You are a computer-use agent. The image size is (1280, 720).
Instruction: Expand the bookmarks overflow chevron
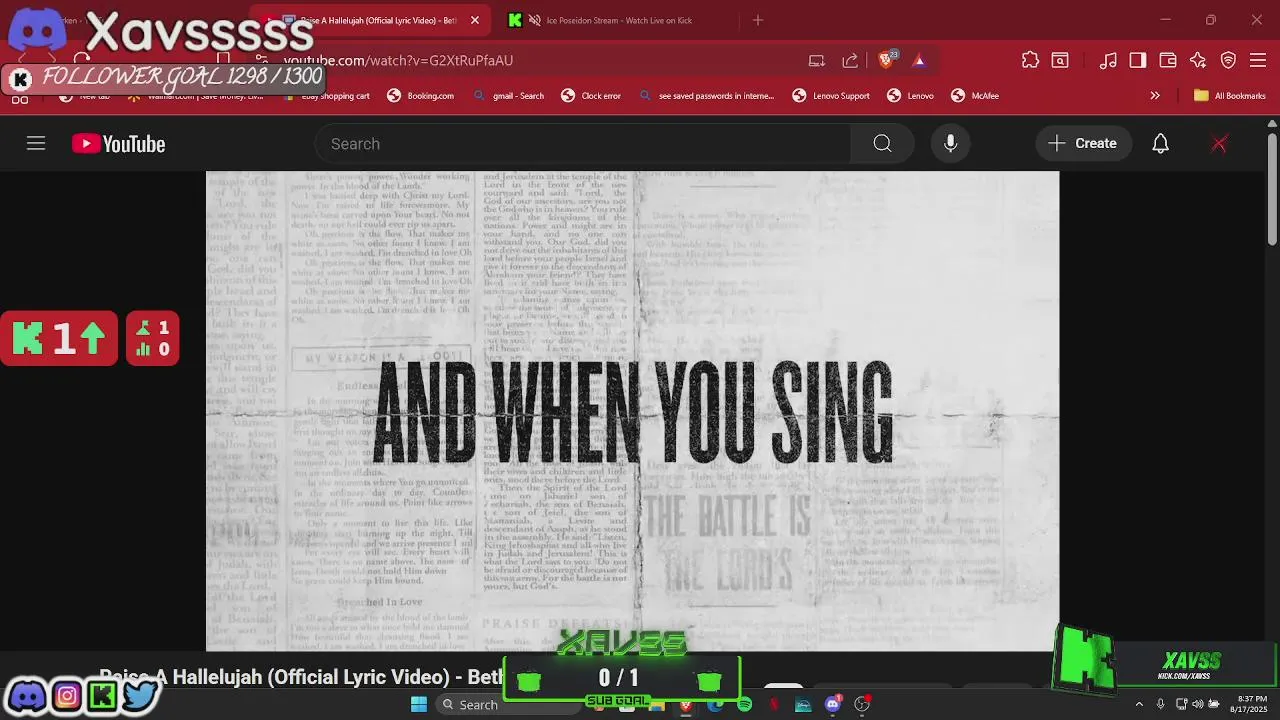(x=1155, y=96)
